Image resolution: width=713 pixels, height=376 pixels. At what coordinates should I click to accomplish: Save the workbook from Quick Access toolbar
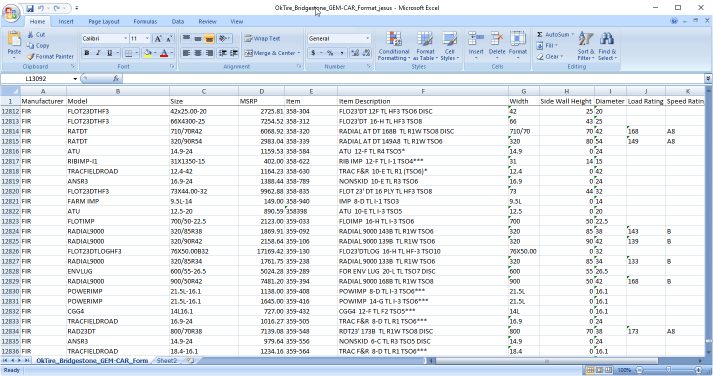30,8
